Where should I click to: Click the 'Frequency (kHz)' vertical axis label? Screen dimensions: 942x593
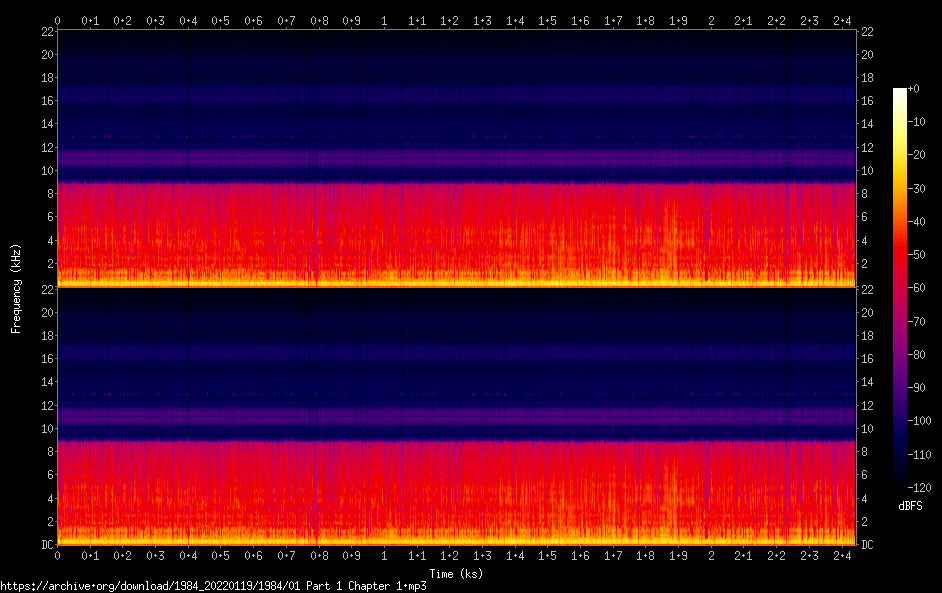[x=16, y=288]
